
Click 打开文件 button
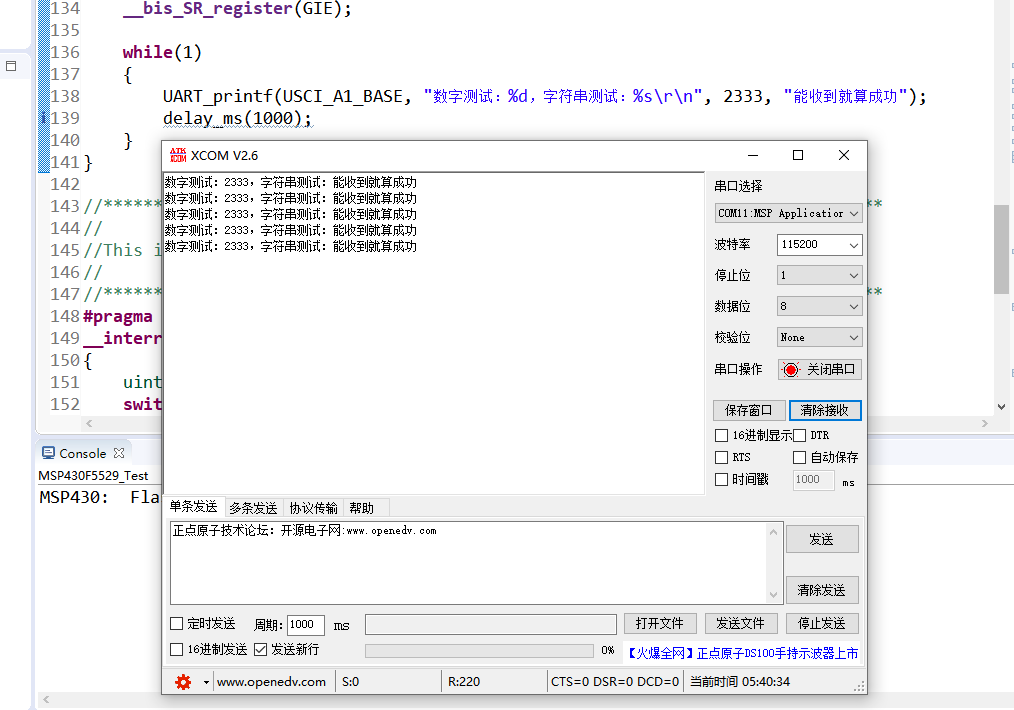click(x=660, y=623)
